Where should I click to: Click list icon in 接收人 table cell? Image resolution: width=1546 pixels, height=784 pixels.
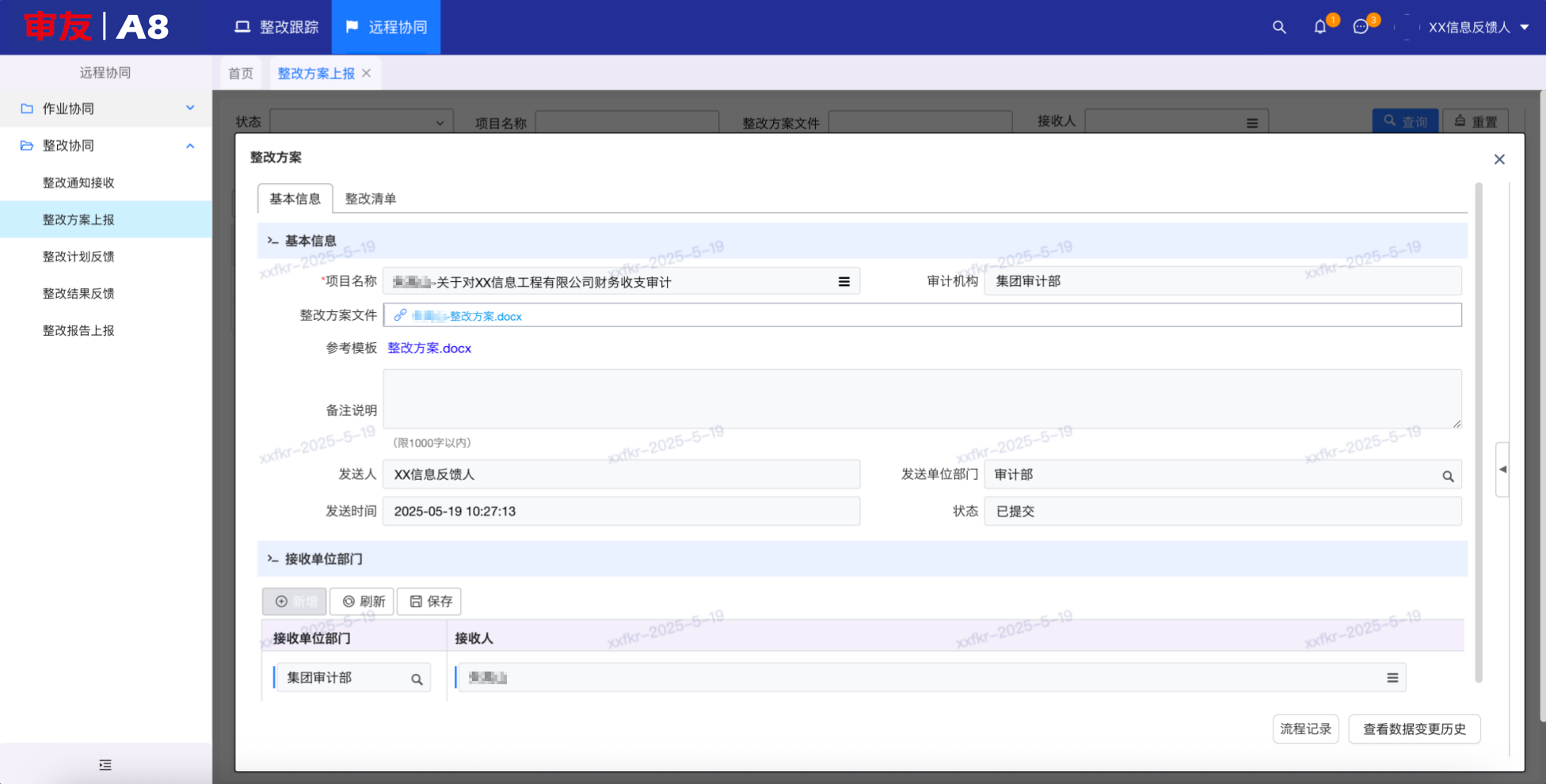pyautogui.click(x=1392, y=678)
